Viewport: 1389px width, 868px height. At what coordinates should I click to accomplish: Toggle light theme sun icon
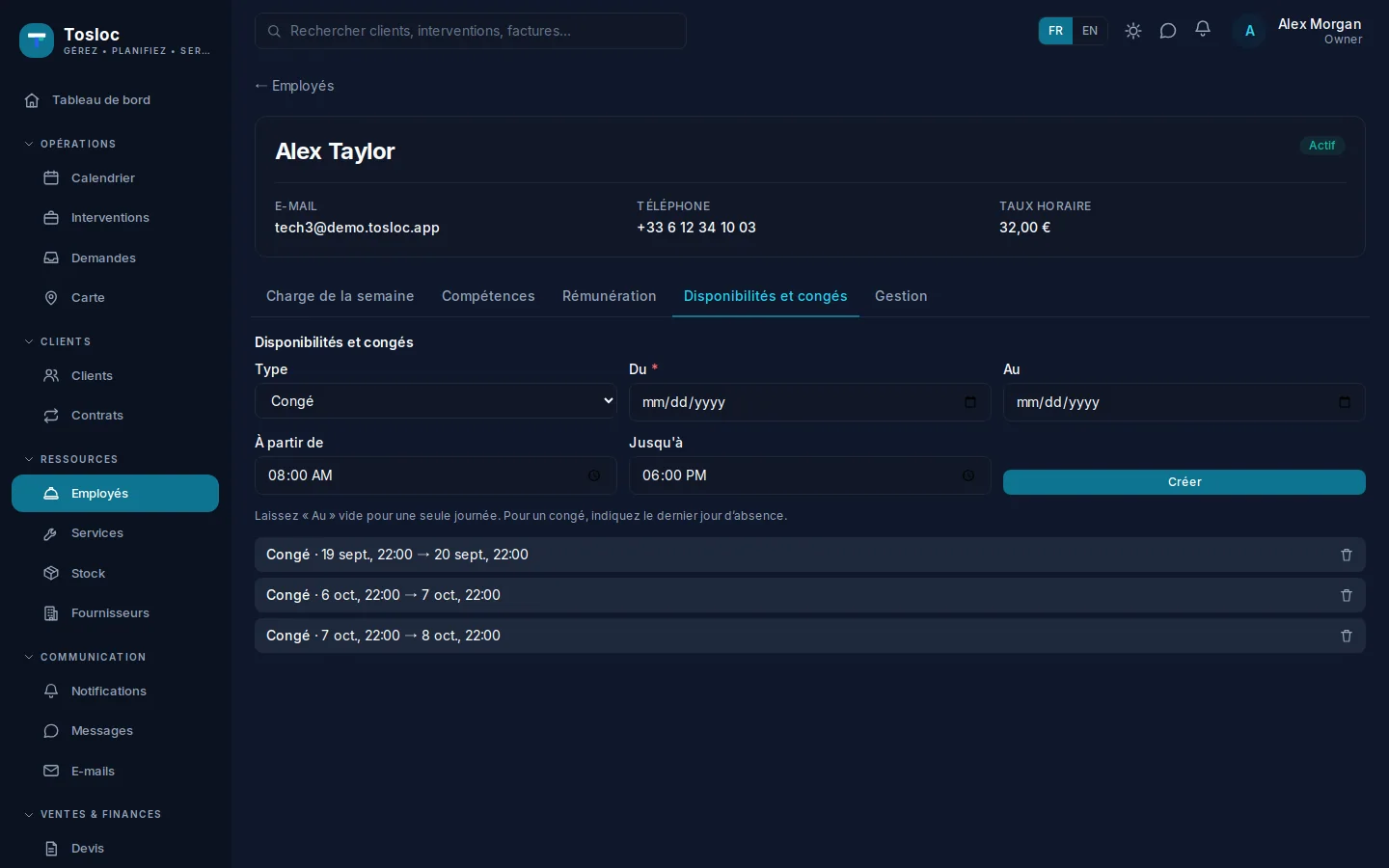point(1133,31)
